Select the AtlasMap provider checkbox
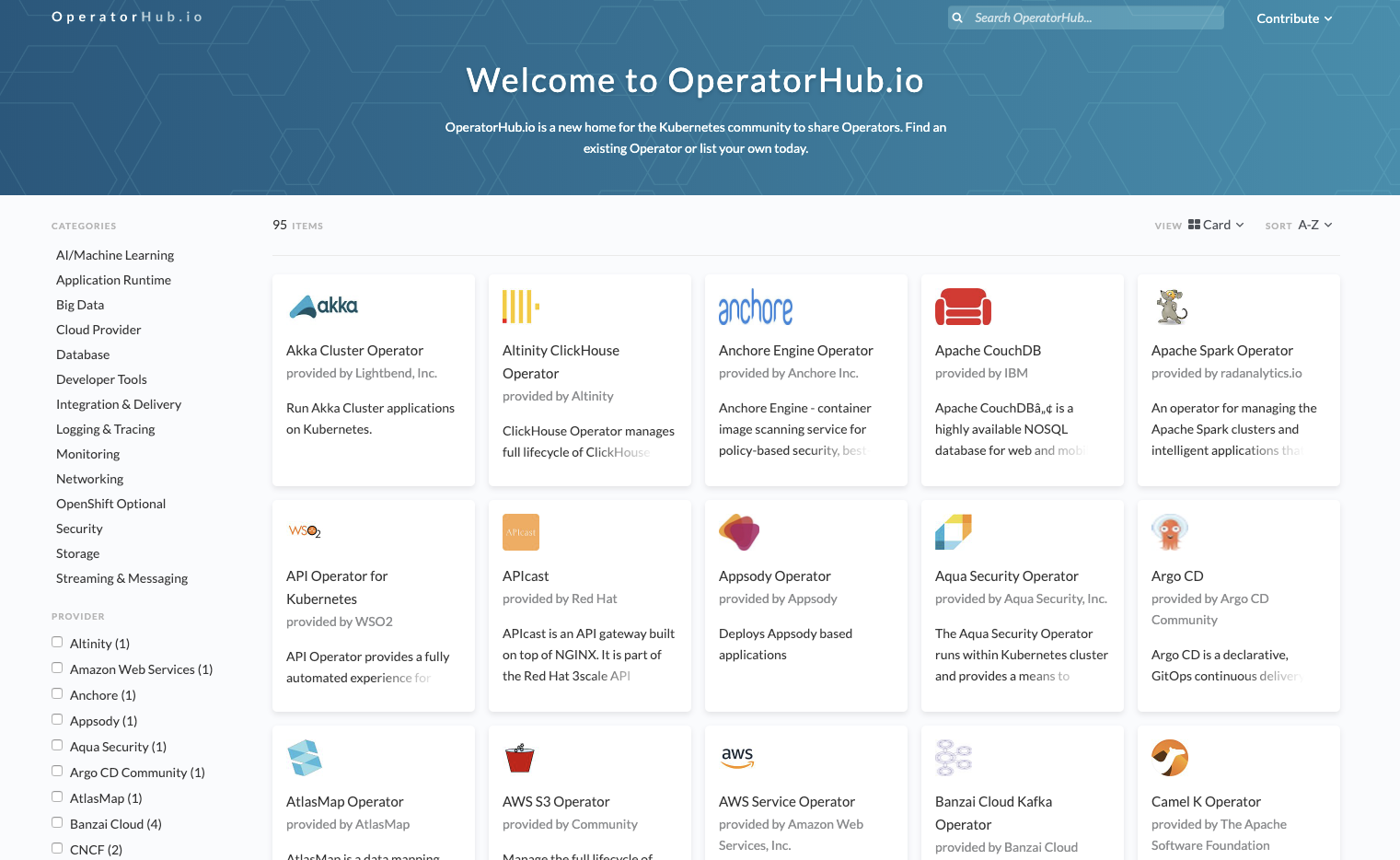The image size is (1400, 860). 57,796
